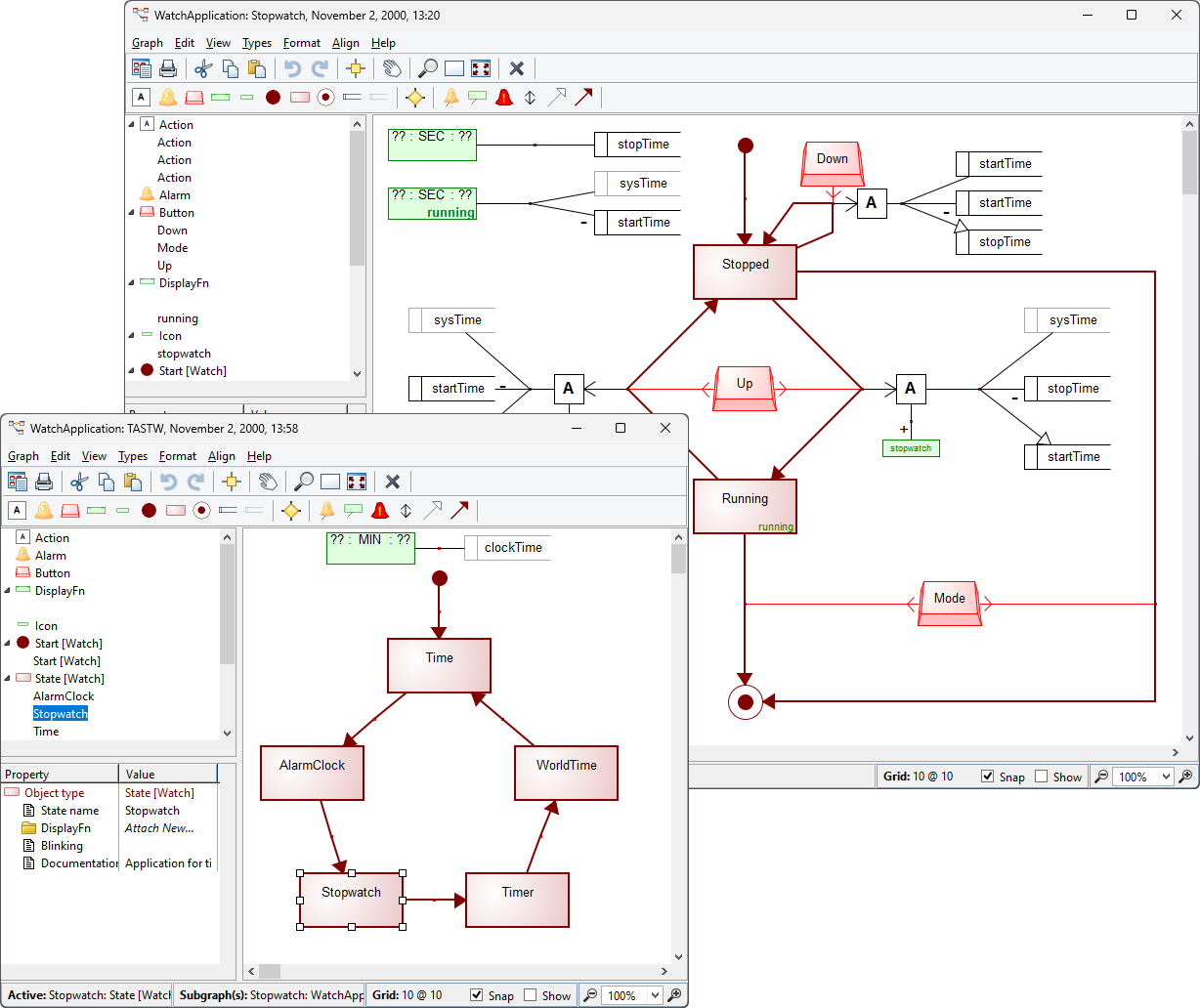Choose the Start state tool (filled circle)
Image resolution: width=1200 pixels, height=1008 pixels.
pos(274,97)
